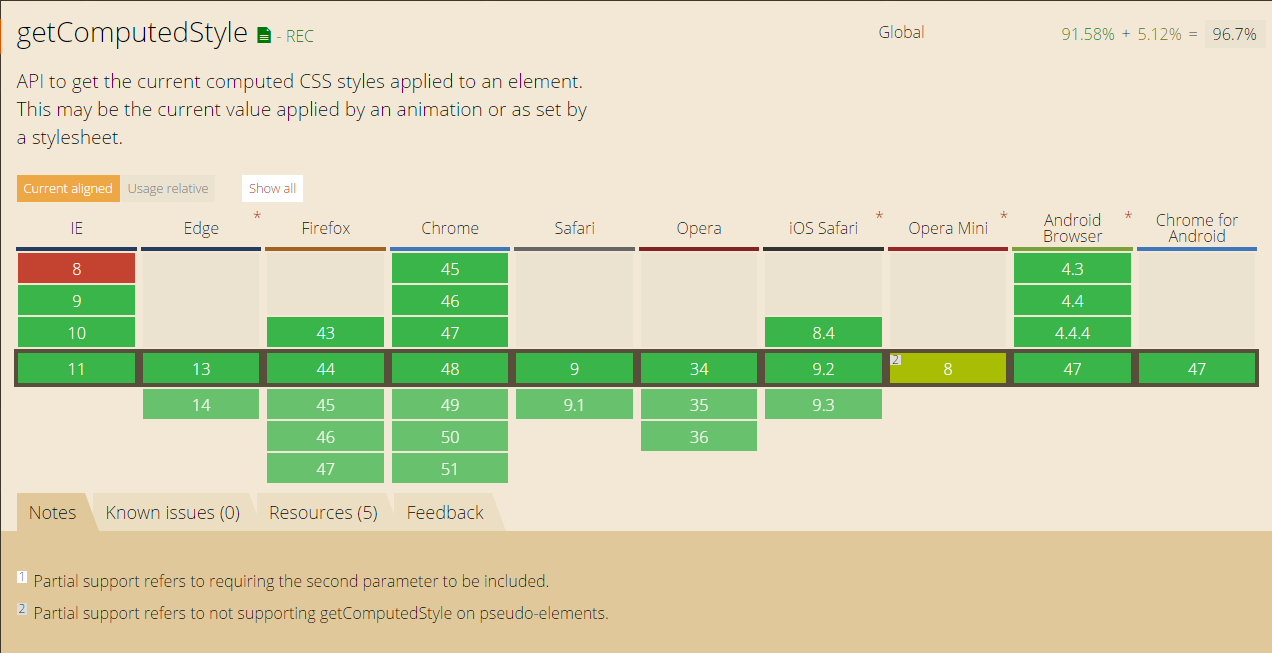The image size is (1272, 653).
Task: Click the REC status link
Action: [x=299, y=37]
